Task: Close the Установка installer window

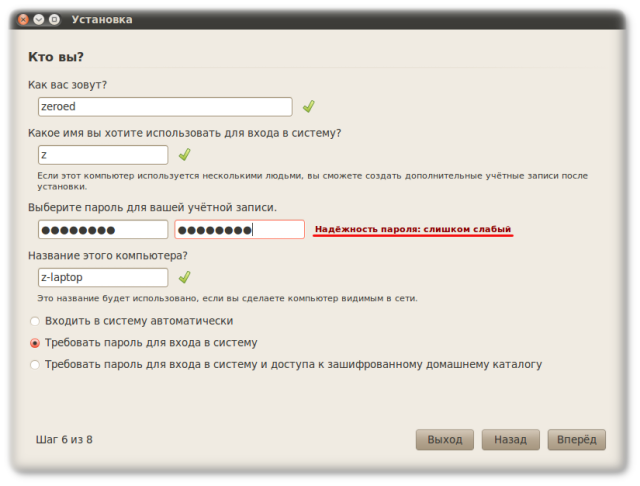Action: tap(23, 19)
